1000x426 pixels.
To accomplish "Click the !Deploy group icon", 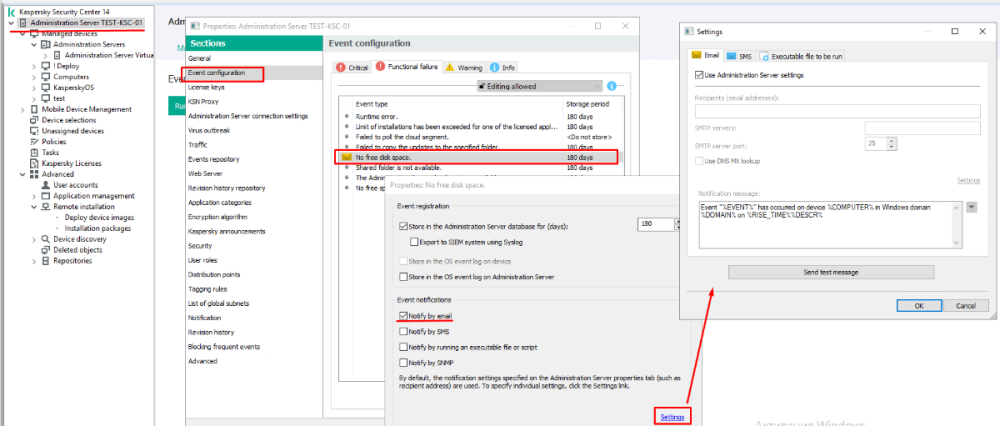I will 45,66.
